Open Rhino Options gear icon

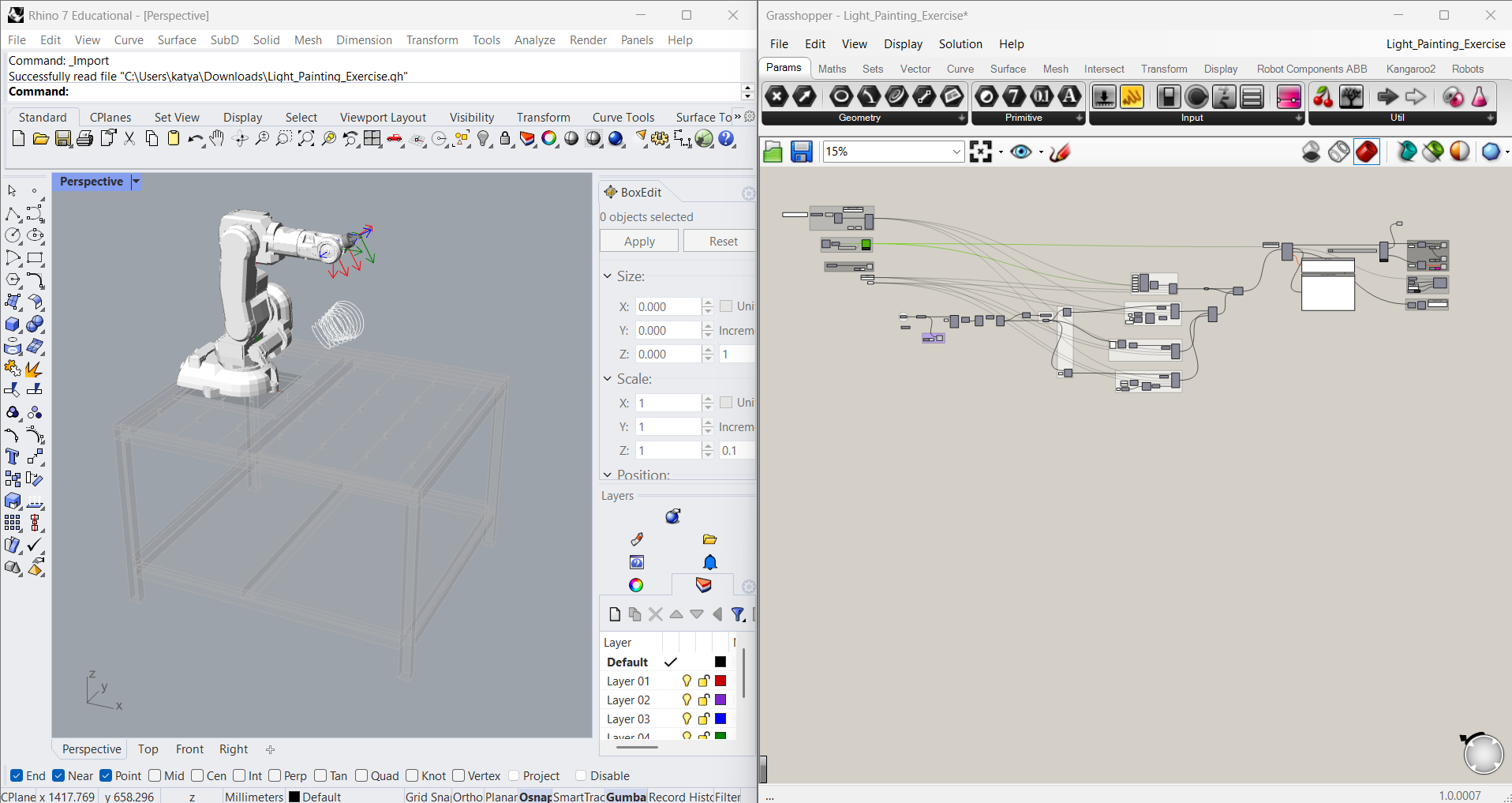click(660, 139)
